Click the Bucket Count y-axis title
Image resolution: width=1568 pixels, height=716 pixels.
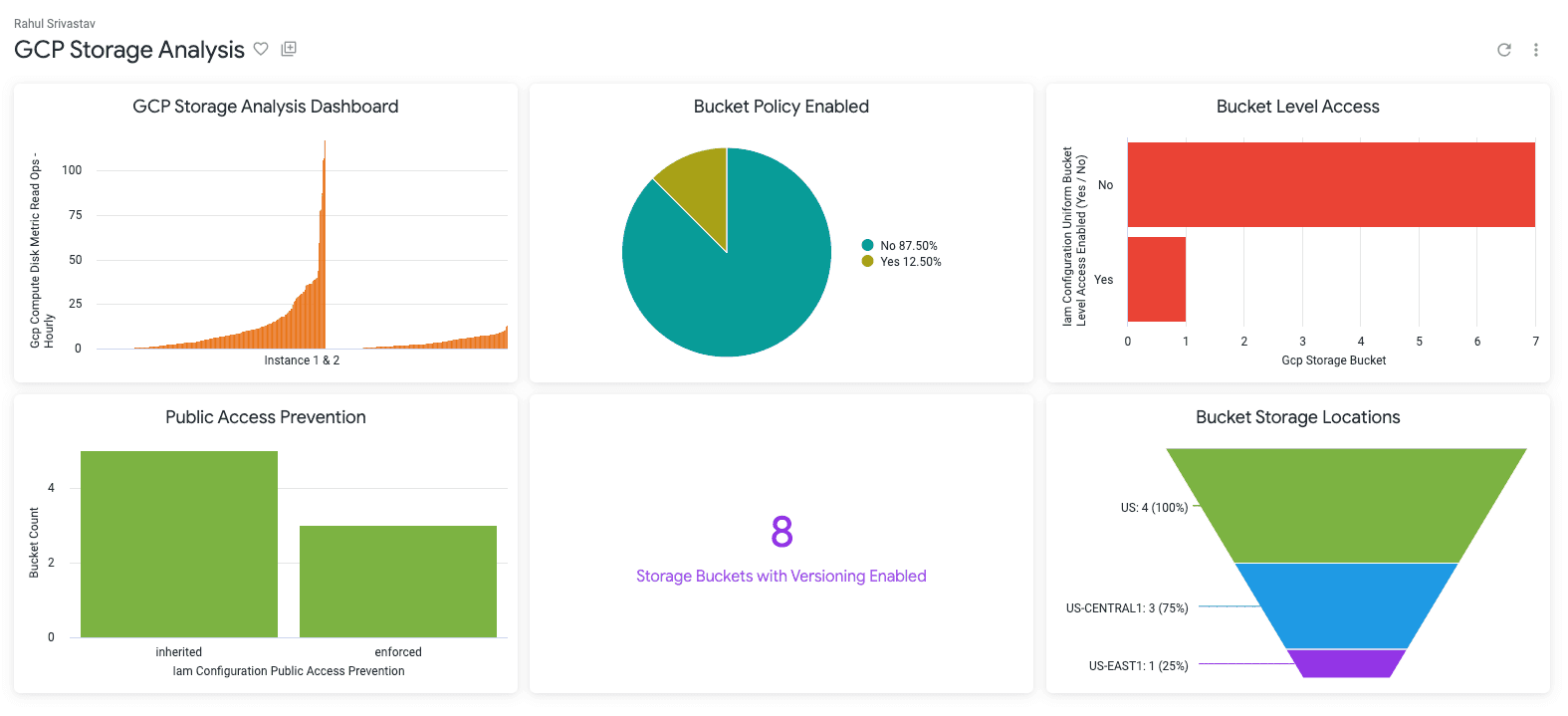(34, 543)
